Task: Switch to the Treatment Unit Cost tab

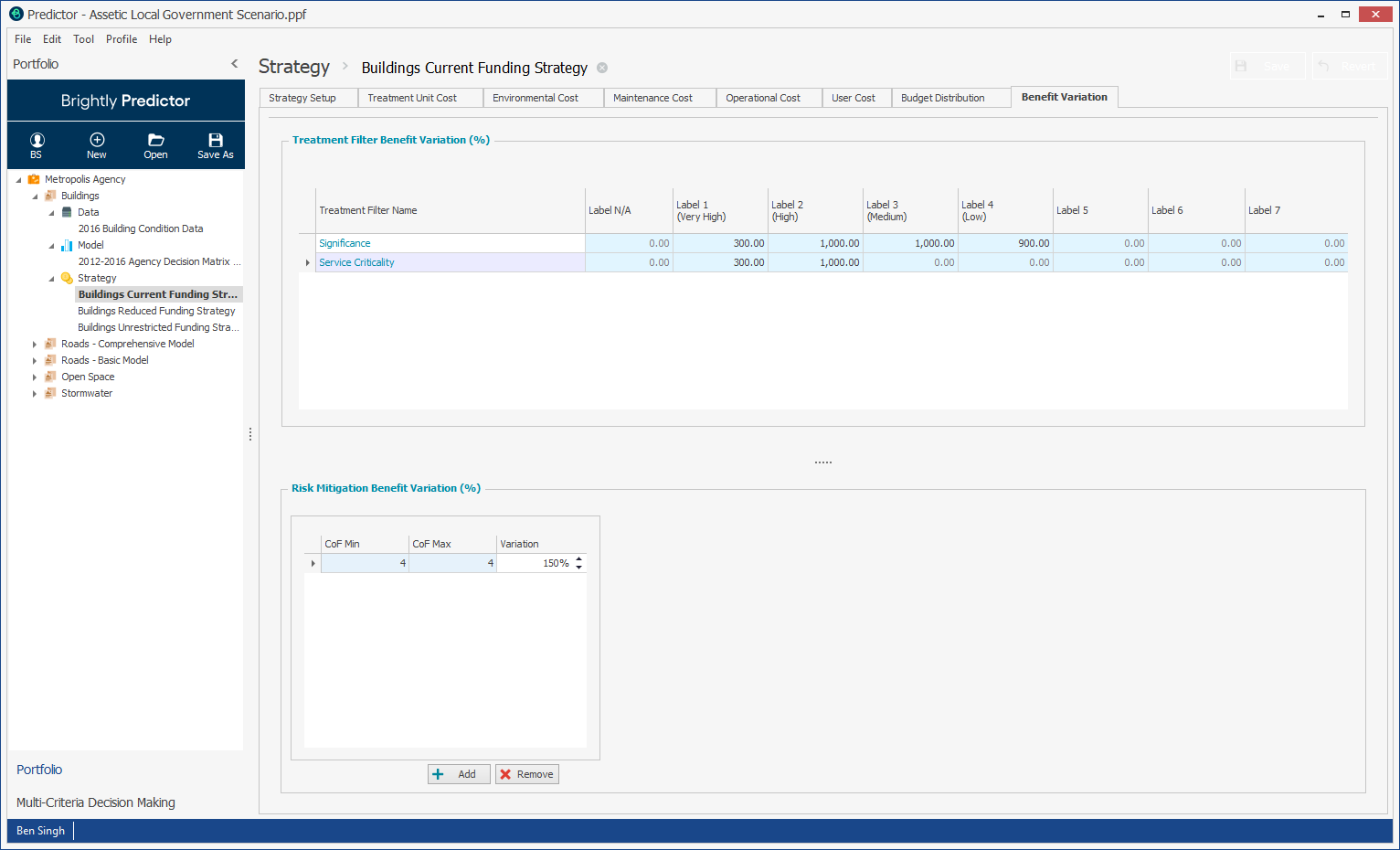Action: click(x=412, y=98)
